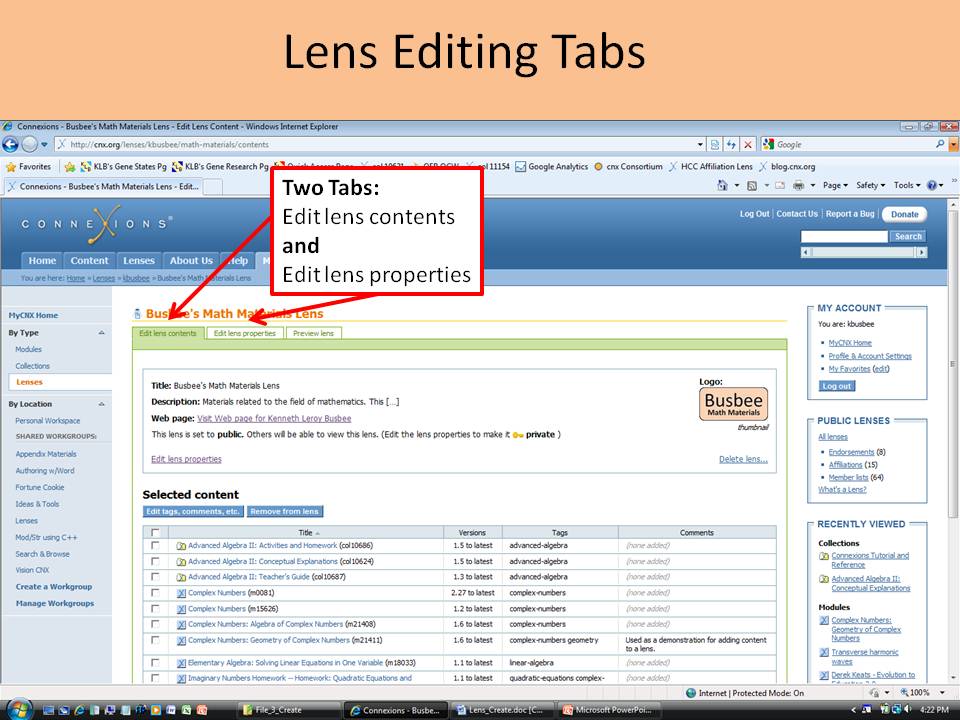The width and height of the screenshot is (960, 720).
Task: Check the box for Advanced Algebra II: Teacher's Guide
Action: tap(155, 578)
